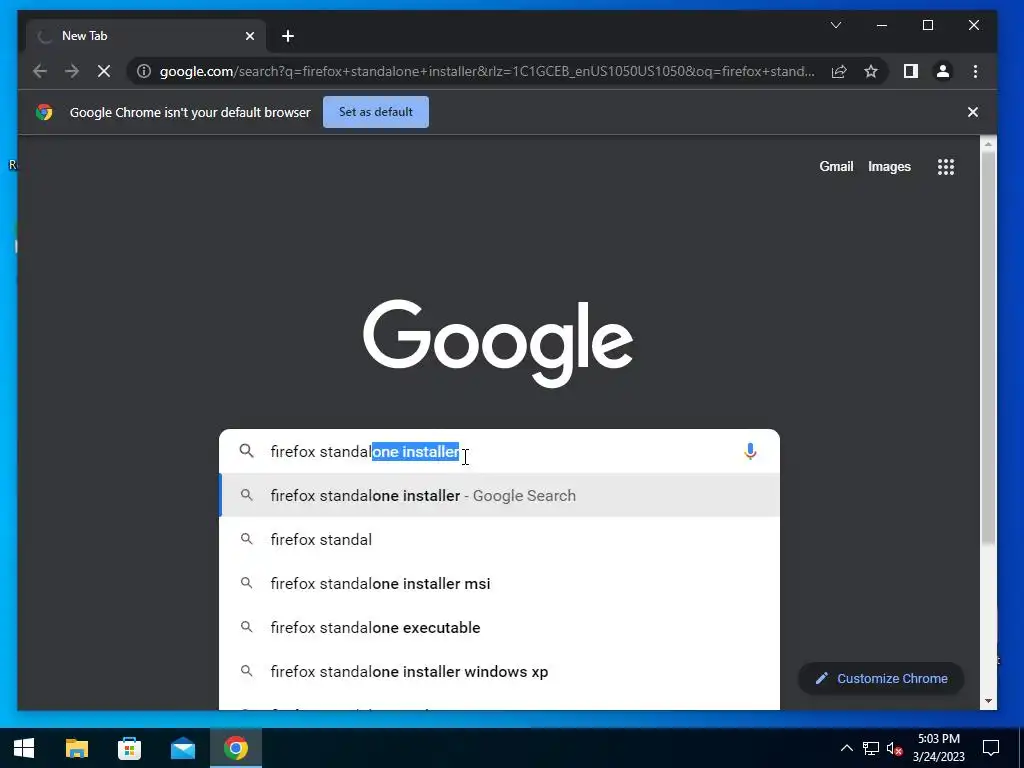Screen dimensions: 1024x768
Task: Show hidden system tray icons
Action: [846, 748]
